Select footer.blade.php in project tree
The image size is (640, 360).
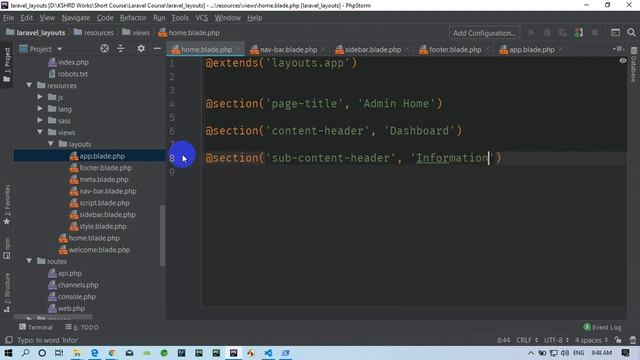coord(105,168)
